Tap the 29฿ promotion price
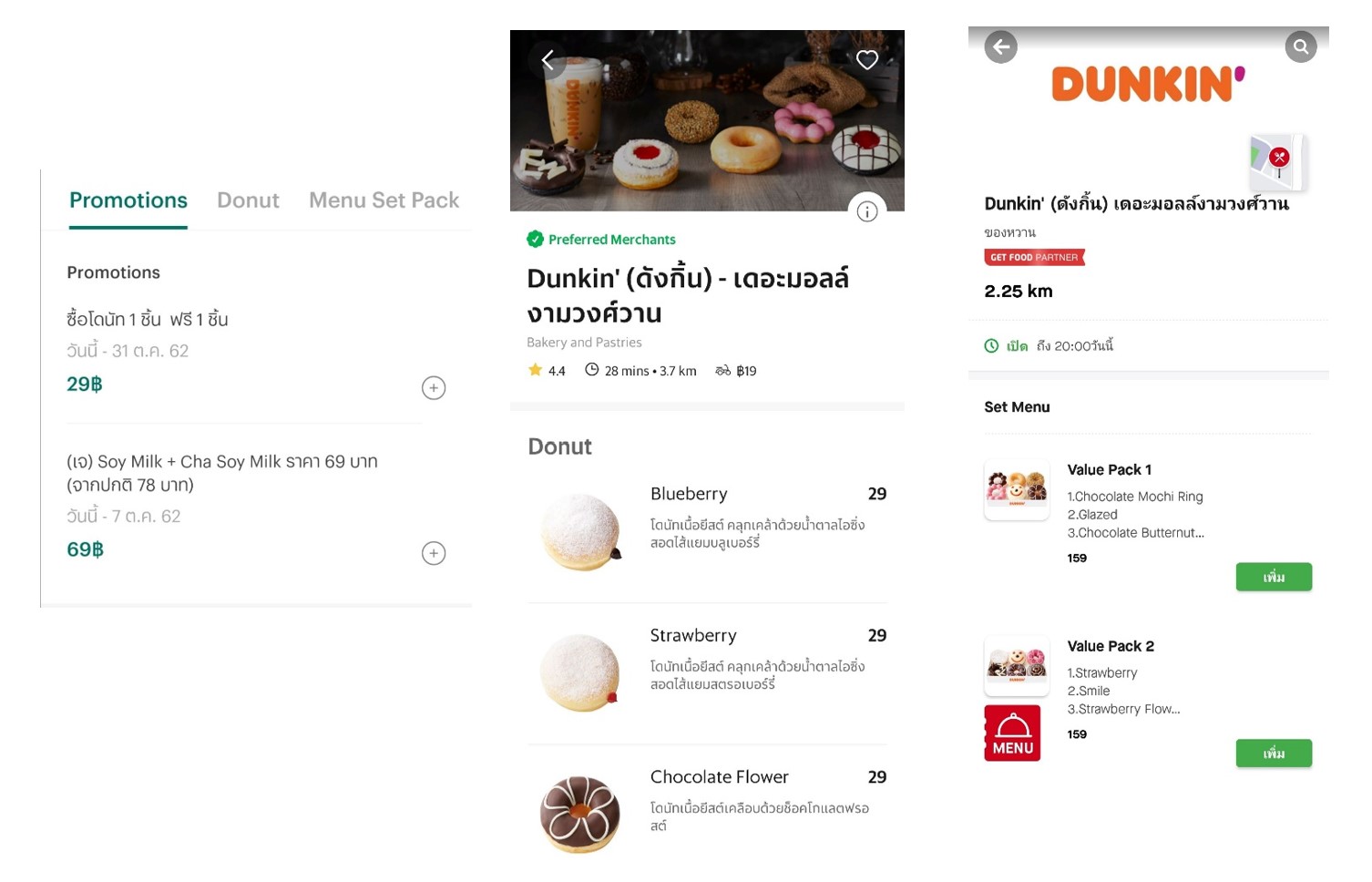This screenshot has width=1372, height=882. point(85,385)
